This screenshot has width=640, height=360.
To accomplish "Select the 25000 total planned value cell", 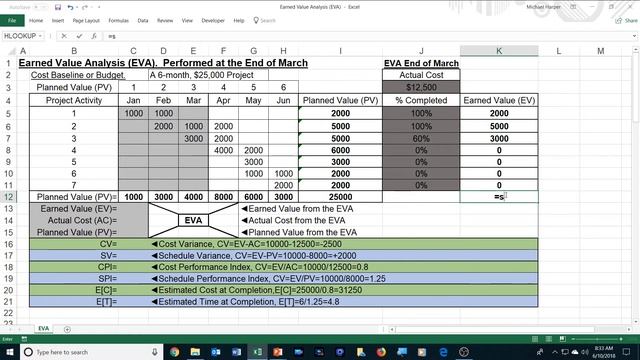I will pos(340,197).
